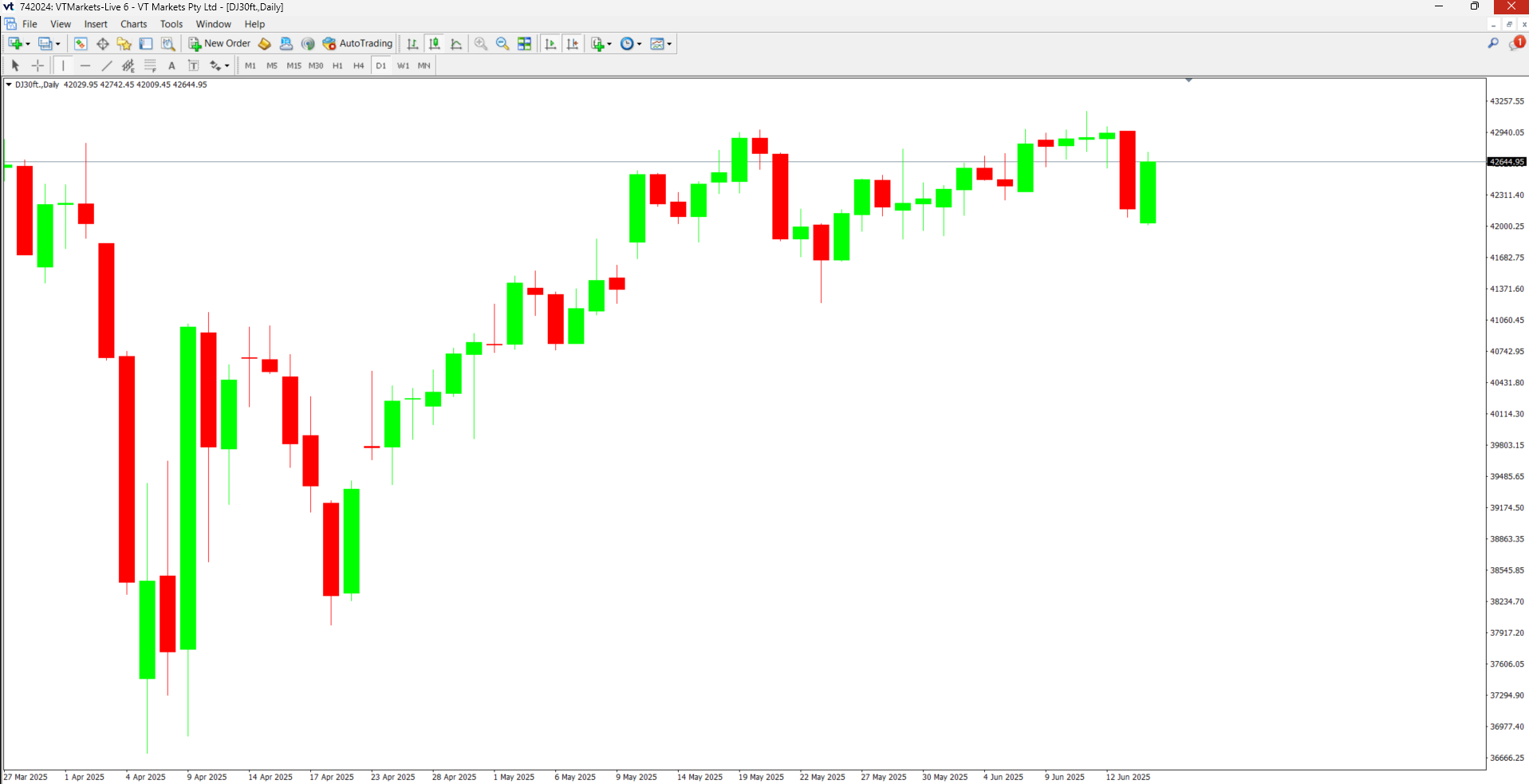This screenshot has width=1529, height=784.
Task: Expand the Templates dropdown arrow
Action: pos(669,44)
